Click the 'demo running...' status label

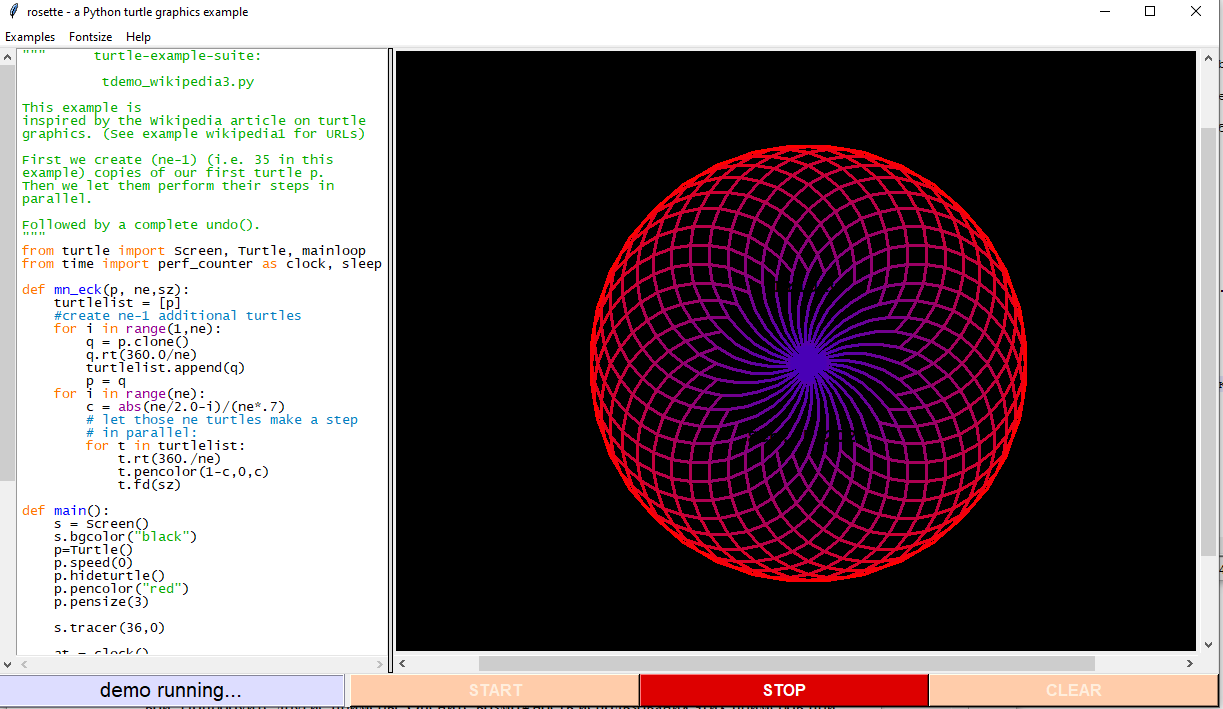171,690
